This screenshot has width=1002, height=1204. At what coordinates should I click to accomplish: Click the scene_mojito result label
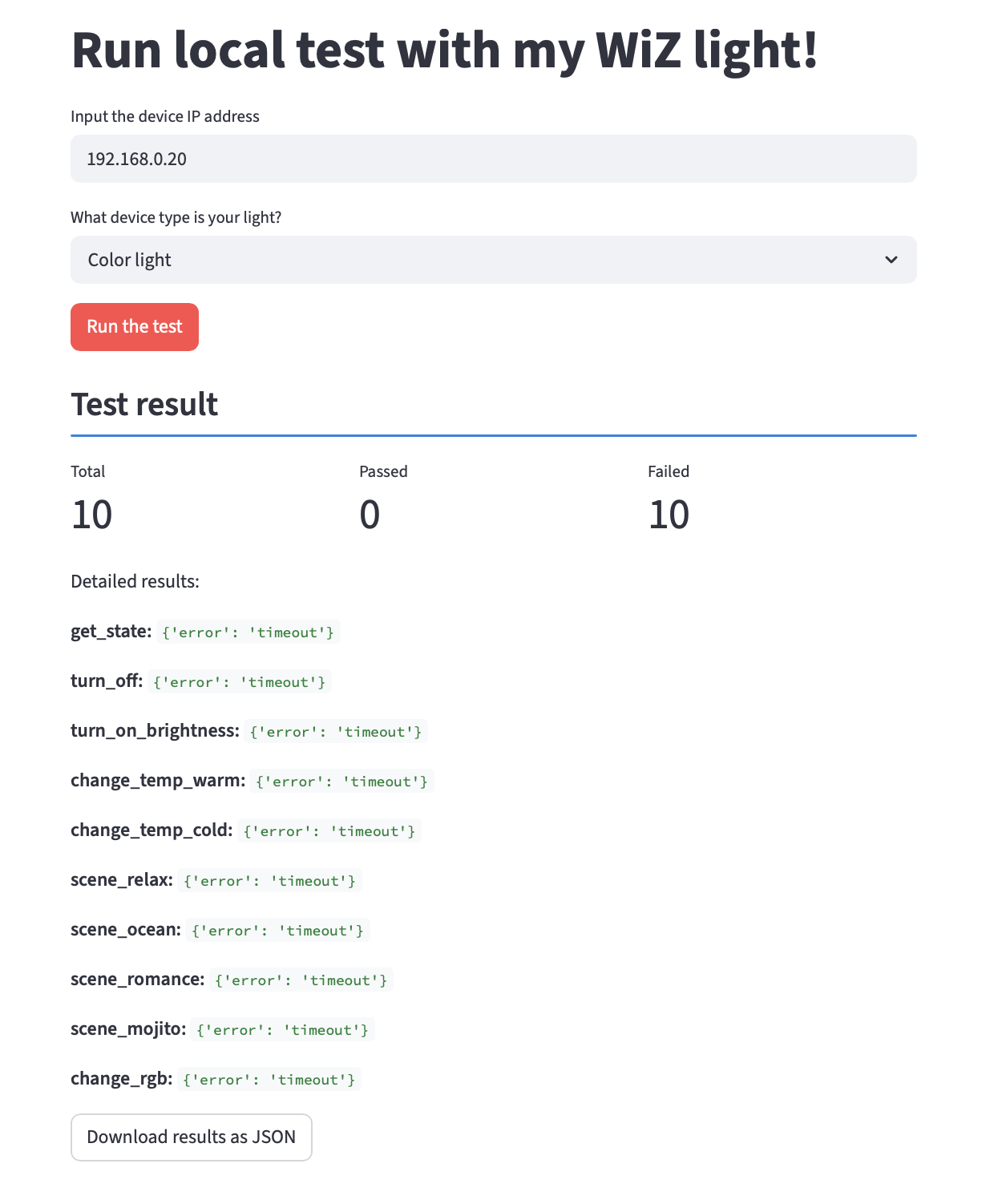click(x=127, y=1028)
